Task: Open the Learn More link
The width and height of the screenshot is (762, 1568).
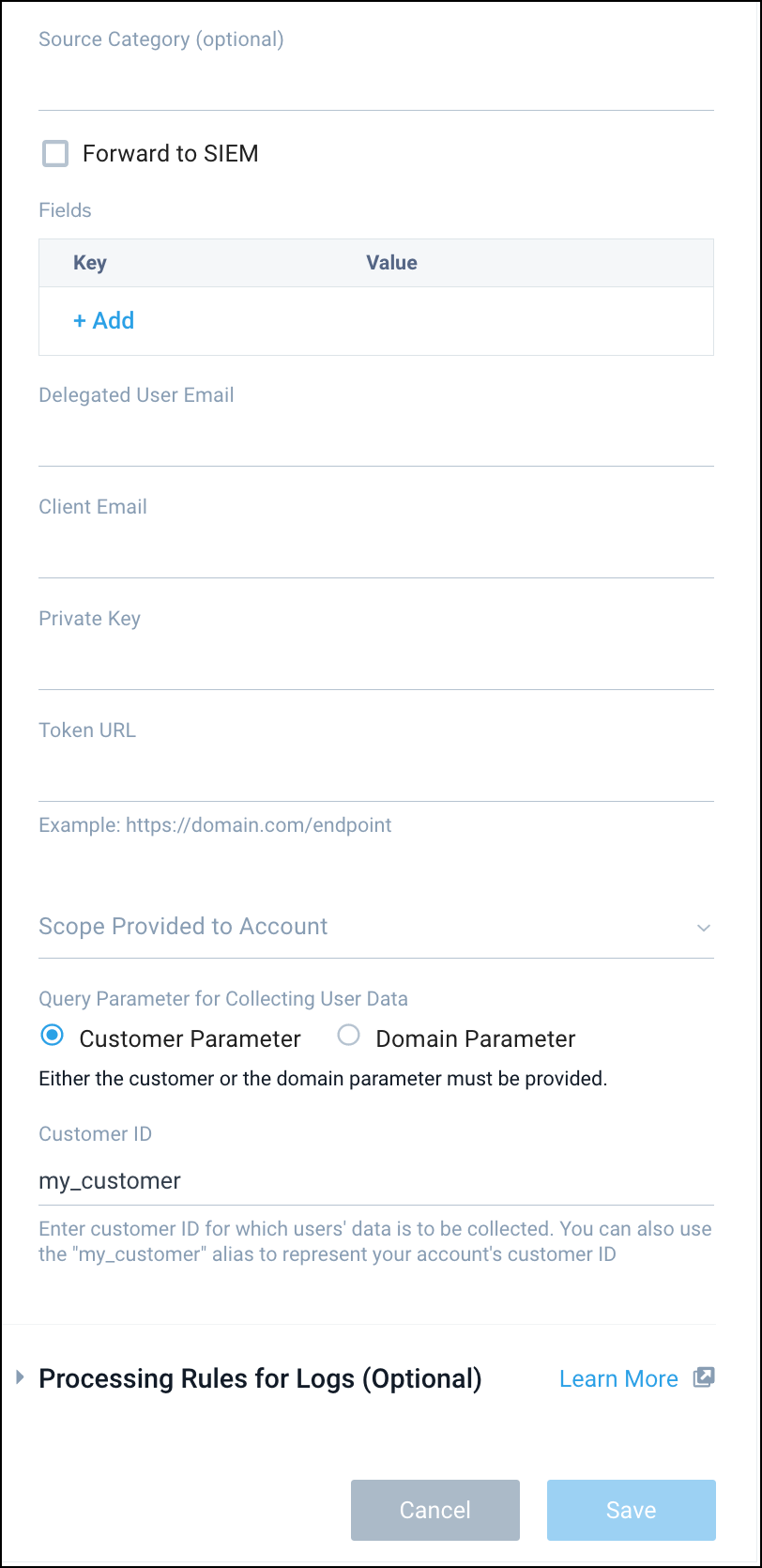Action: click(618, 1378)
